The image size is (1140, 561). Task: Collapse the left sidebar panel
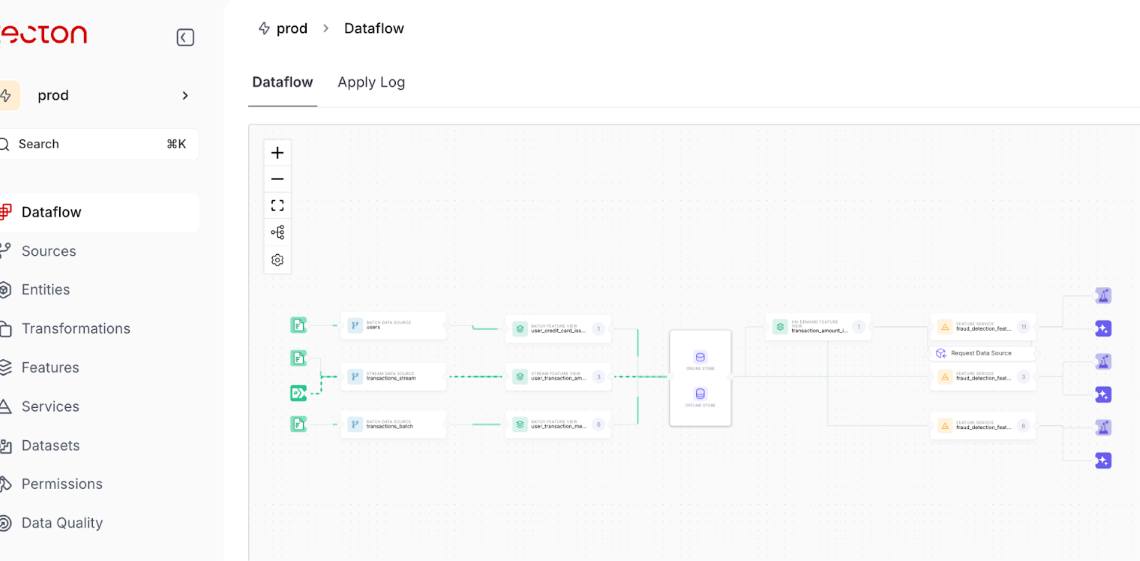[x=185, y=38]
